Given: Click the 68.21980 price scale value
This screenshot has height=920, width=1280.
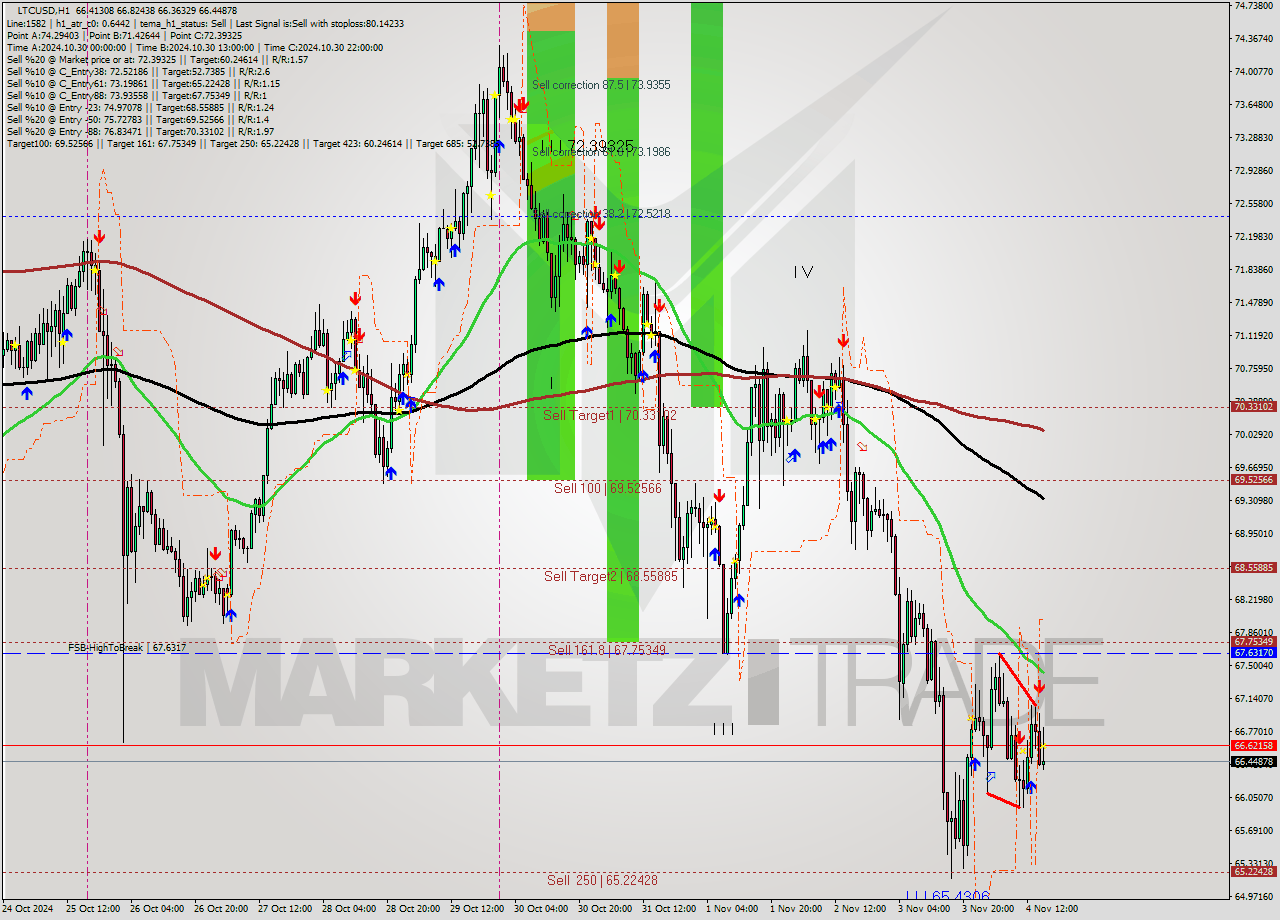Looking at the screenshot, I should 1253,599.
